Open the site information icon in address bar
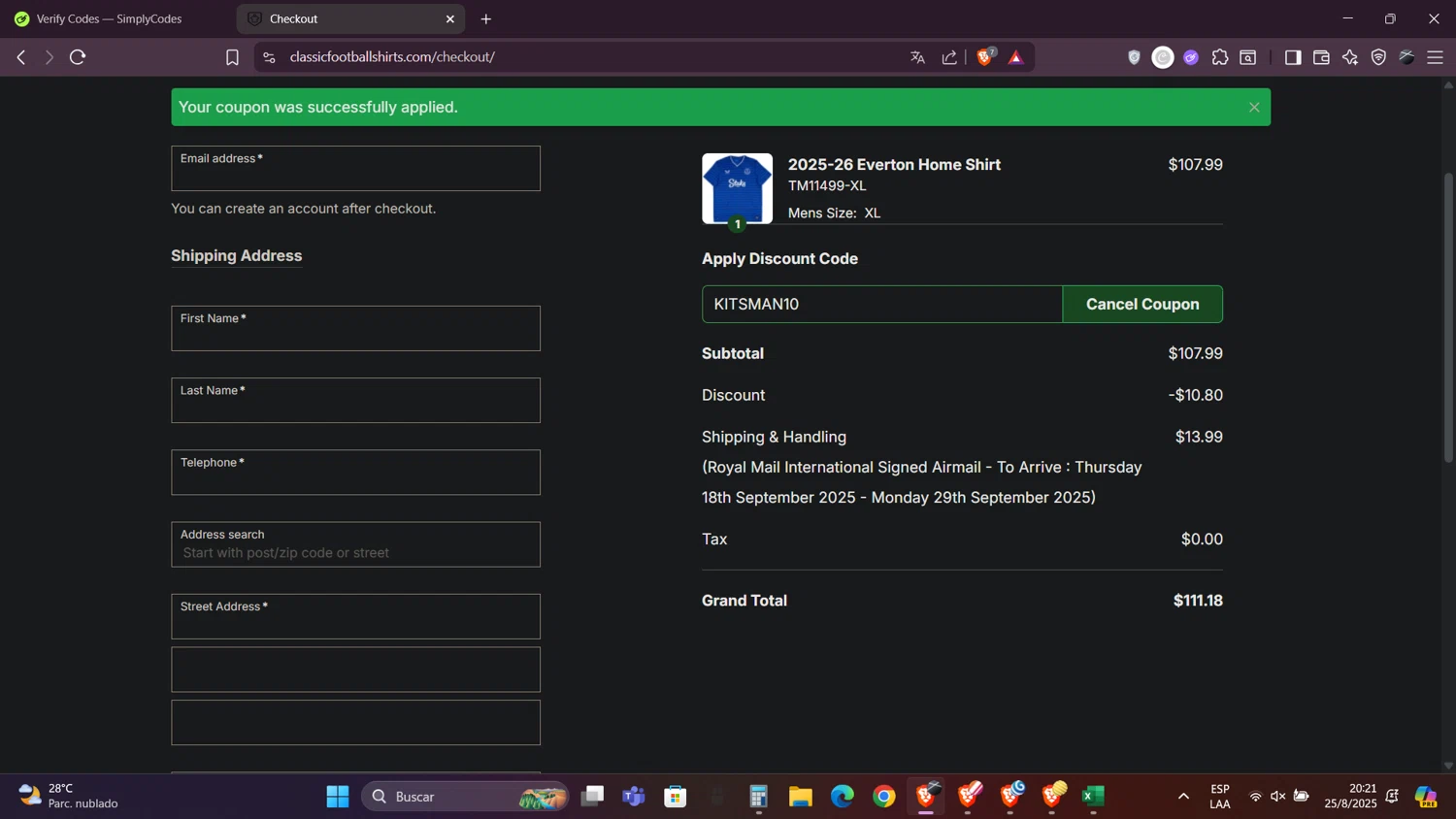 (x=270, y=57)
